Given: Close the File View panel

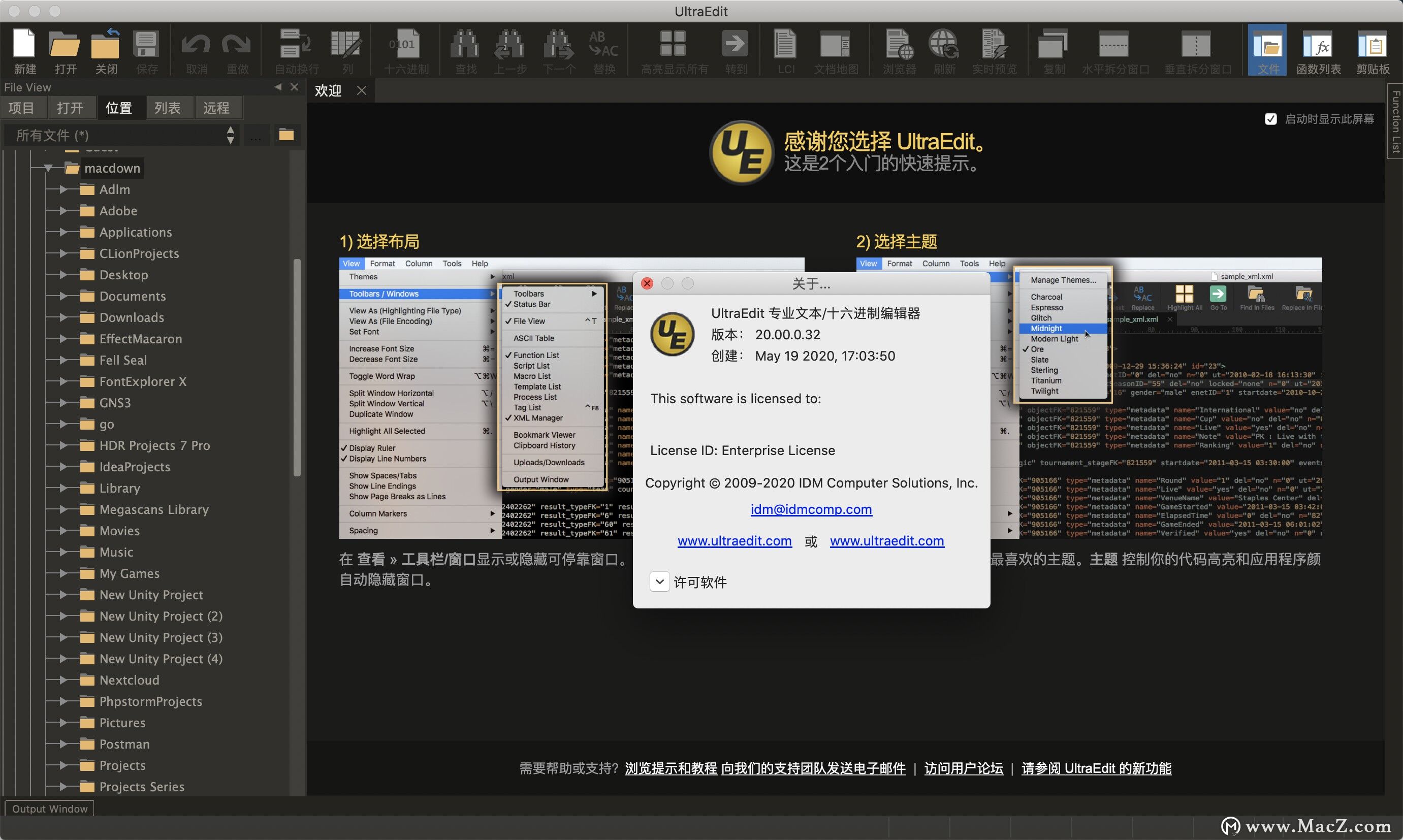Looking at the screenshot, I should [294, 87].
